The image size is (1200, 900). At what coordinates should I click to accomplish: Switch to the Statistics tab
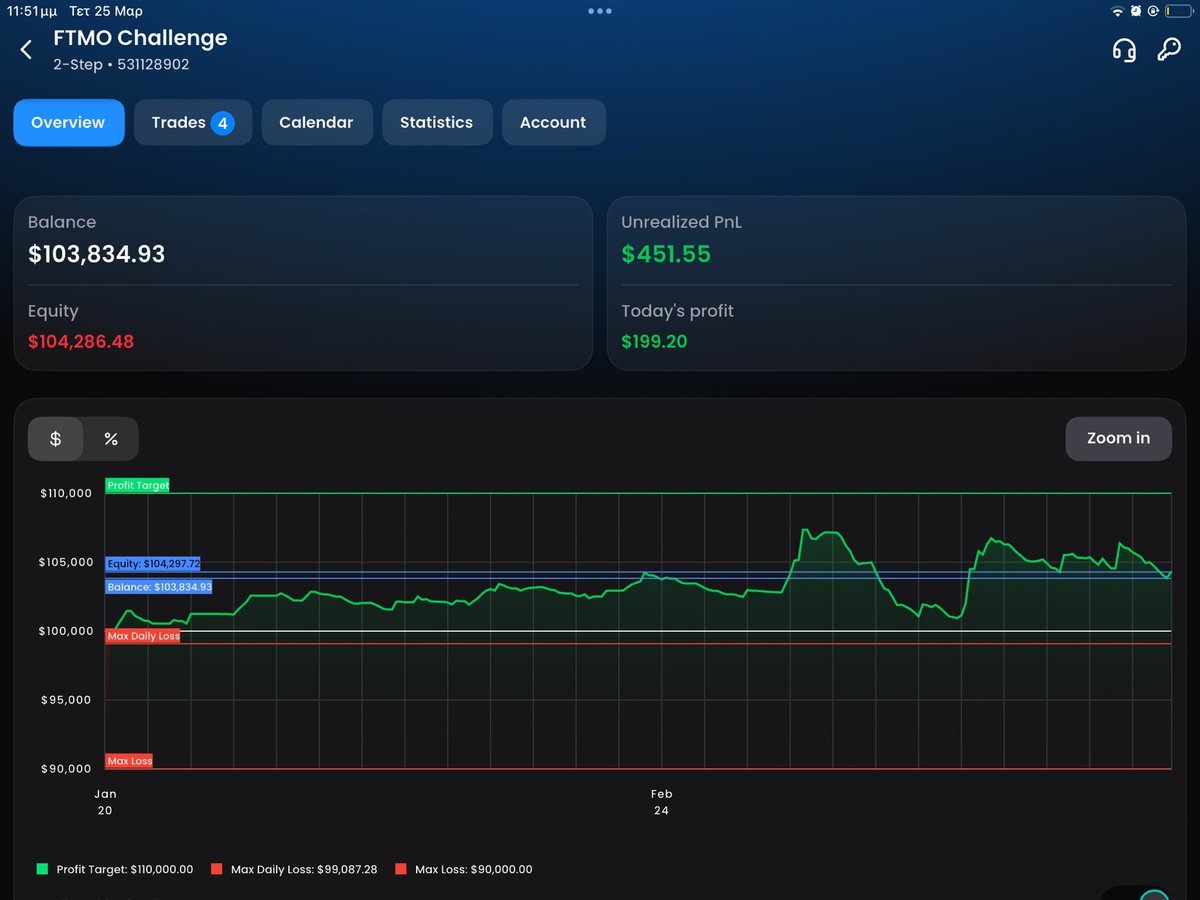pyautogui.click(x=436, y=123)
